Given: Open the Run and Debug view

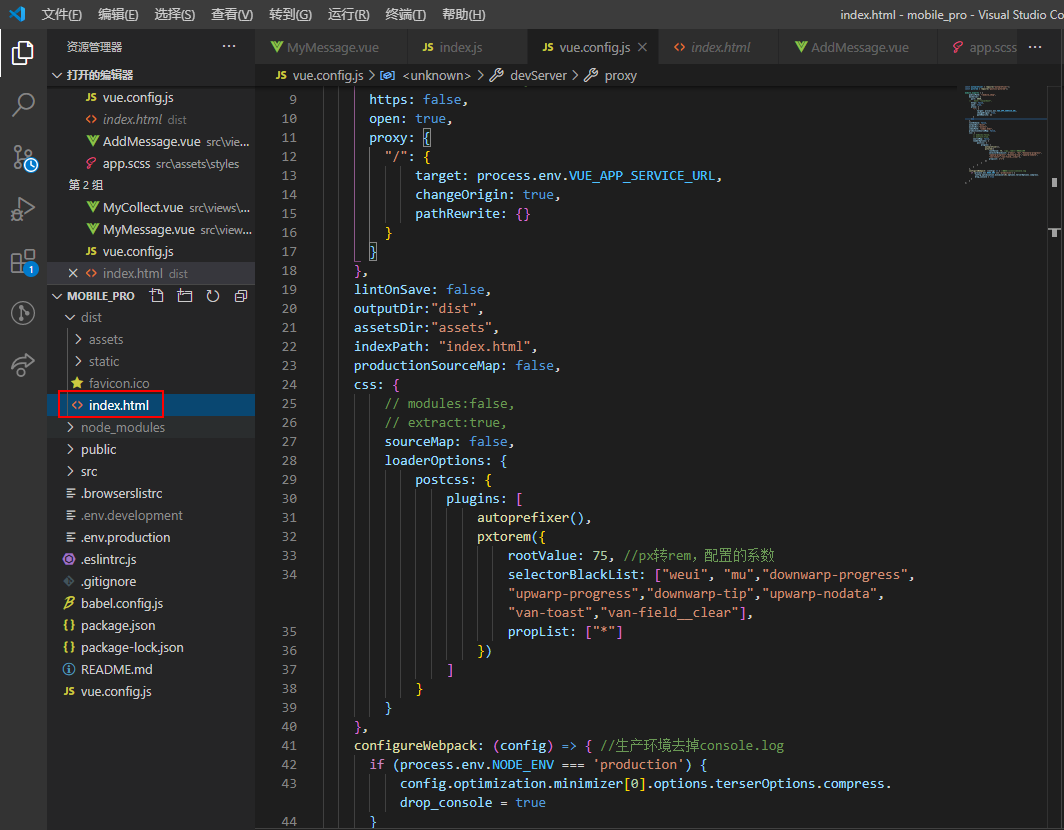Looking at the screenshot, I should click(x=23, y=209).
